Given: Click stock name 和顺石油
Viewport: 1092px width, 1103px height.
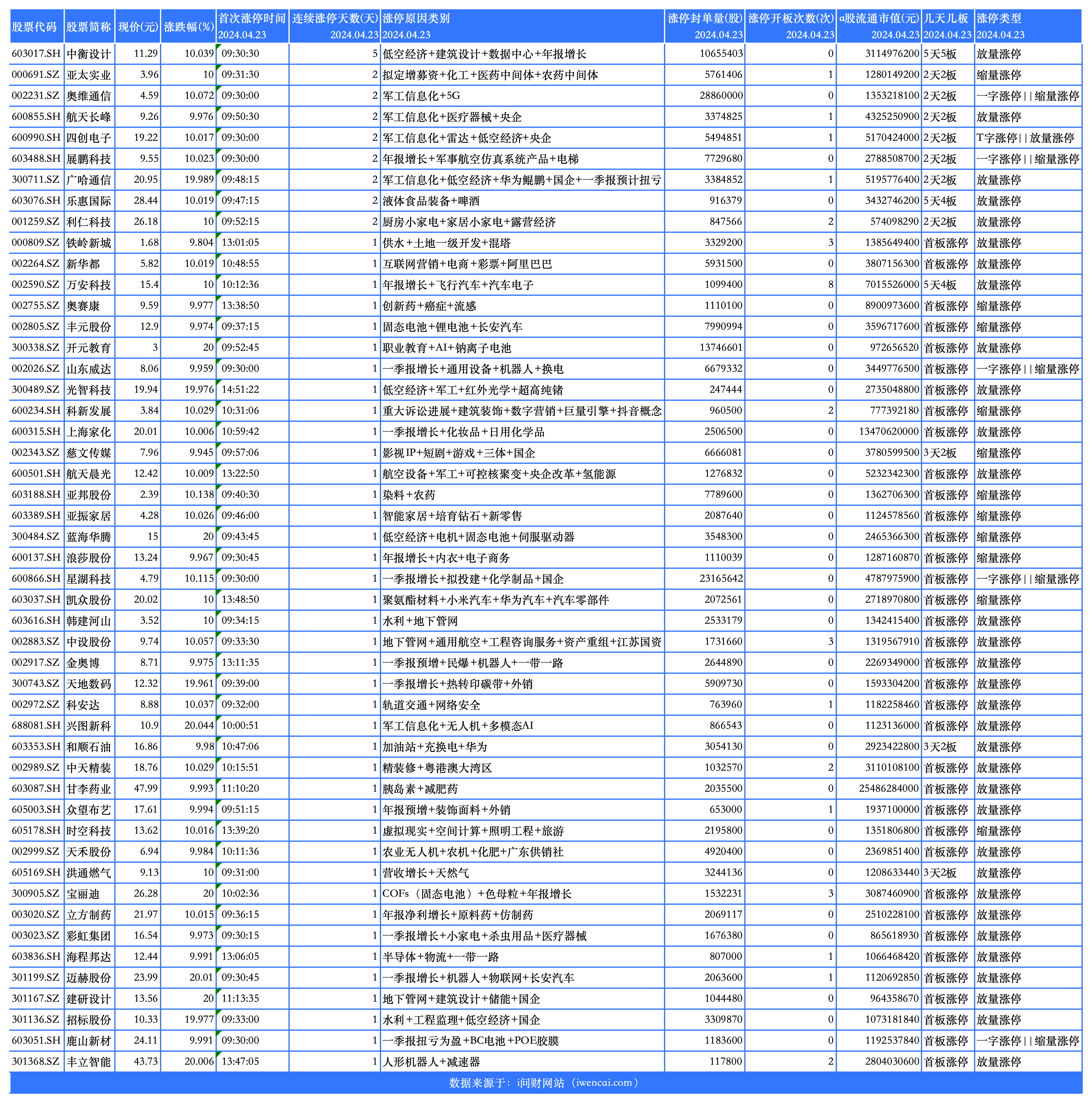Looking at the screenshot, I should click(x=89, y=747).
